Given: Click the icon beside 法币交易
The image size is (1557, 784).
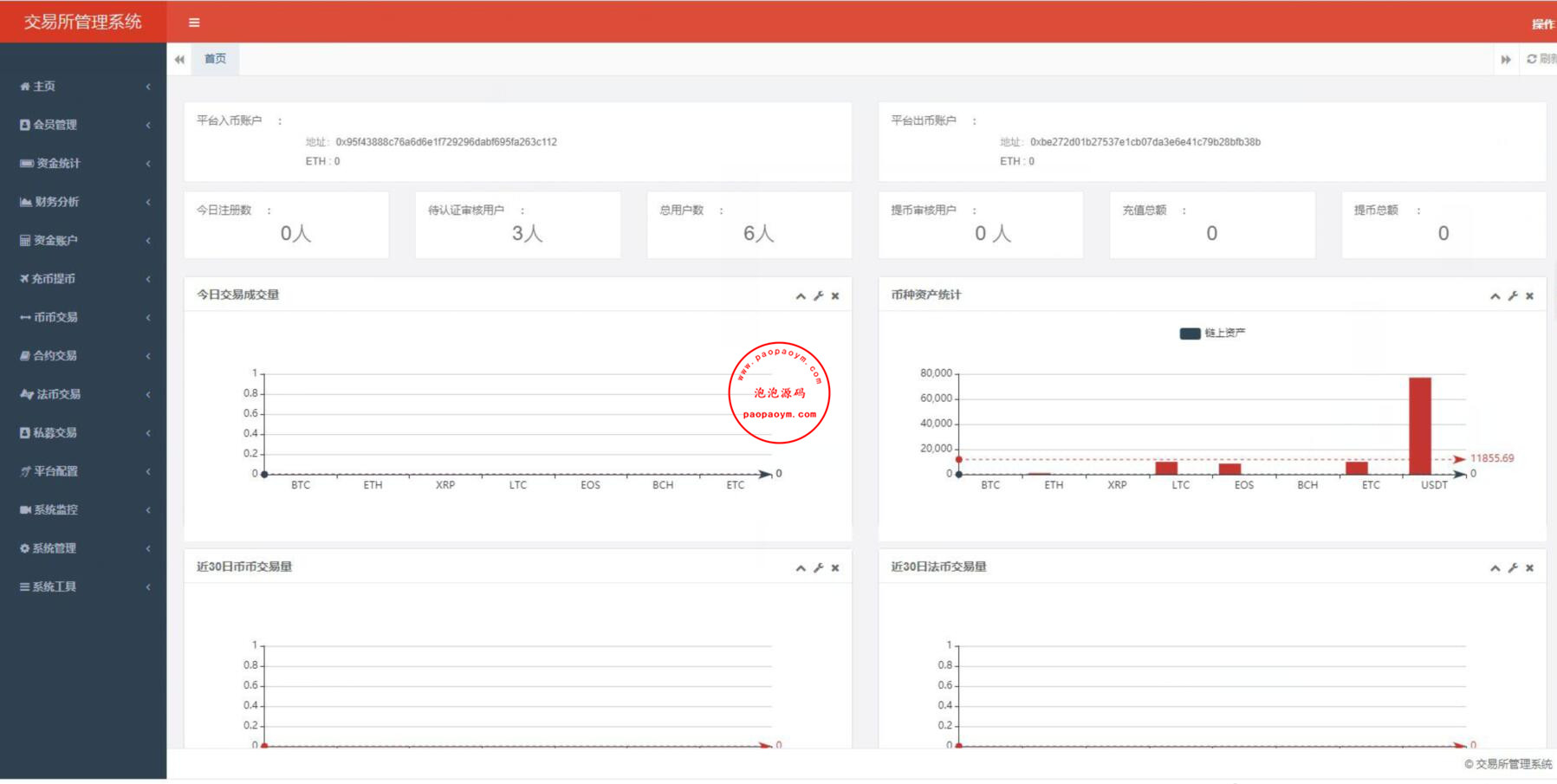Looking at the screenshot, I should 27,394.
